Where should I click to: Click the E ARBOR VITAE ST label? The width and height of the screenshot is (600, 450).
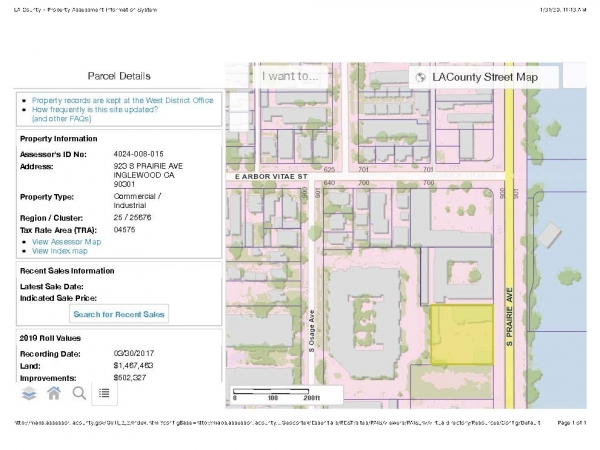click(x=271, y=176)
